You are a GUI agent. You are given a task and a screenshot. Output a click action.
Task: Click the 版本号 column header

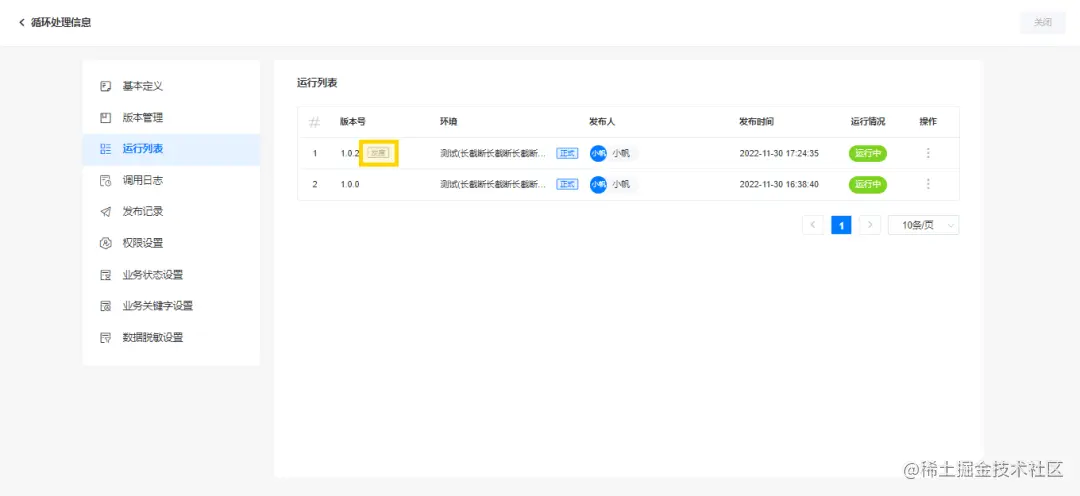353,121
